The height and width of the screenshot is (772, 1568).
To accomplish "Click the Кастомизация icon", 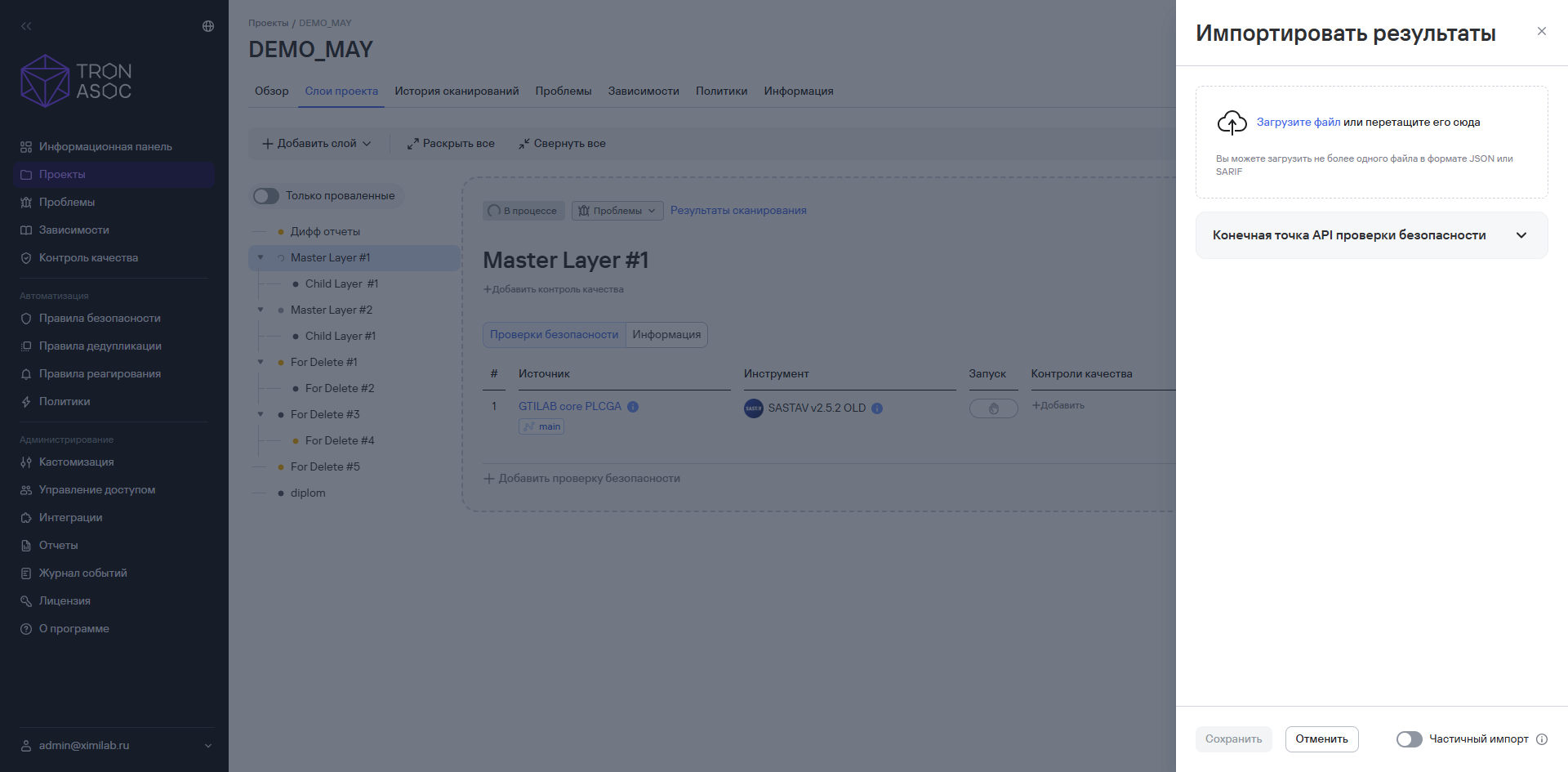I will click(26, 462).
